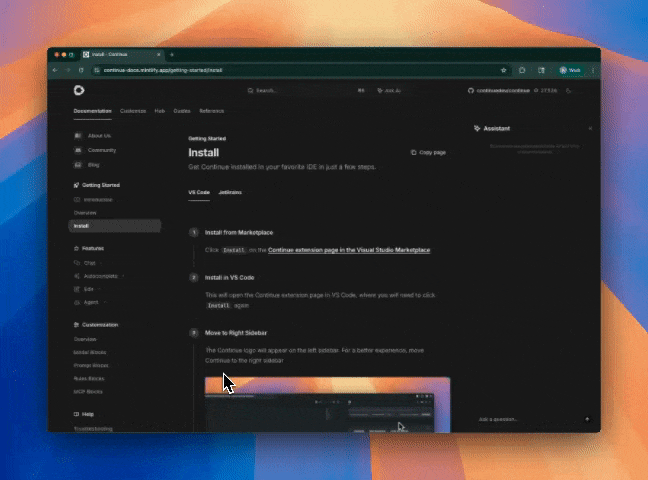The width and height of the screenshot is (648, 480).
Task: Select the JetBrains install tab
Action: pos(230,193)
